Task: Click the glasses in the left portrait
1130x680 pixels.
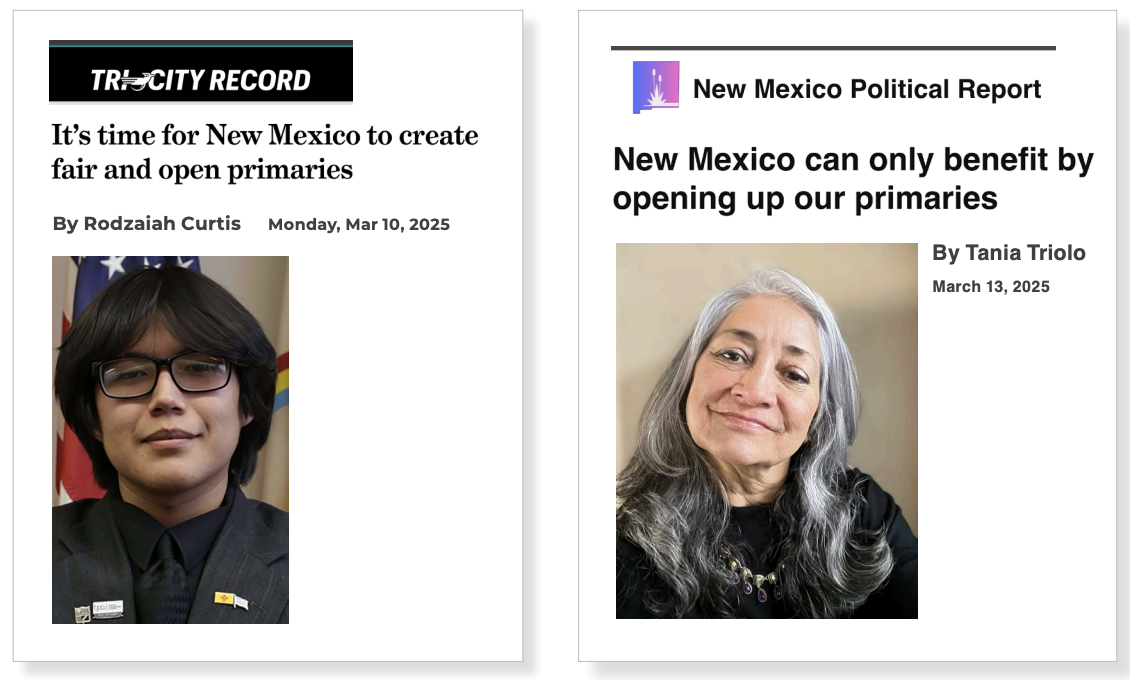Action: click(165, 375)
